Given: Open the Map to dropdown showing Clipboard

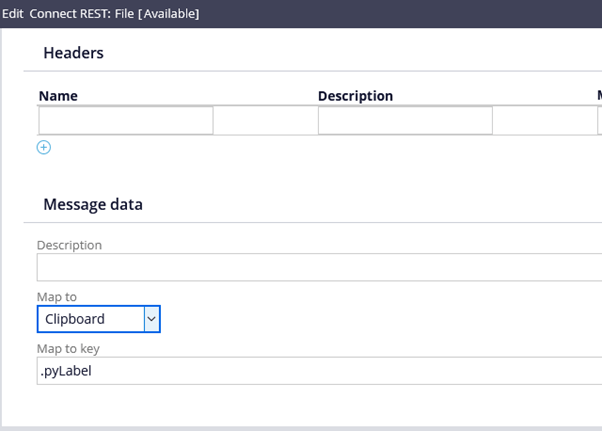Looking at the screenshot, I should pos(152,319).
